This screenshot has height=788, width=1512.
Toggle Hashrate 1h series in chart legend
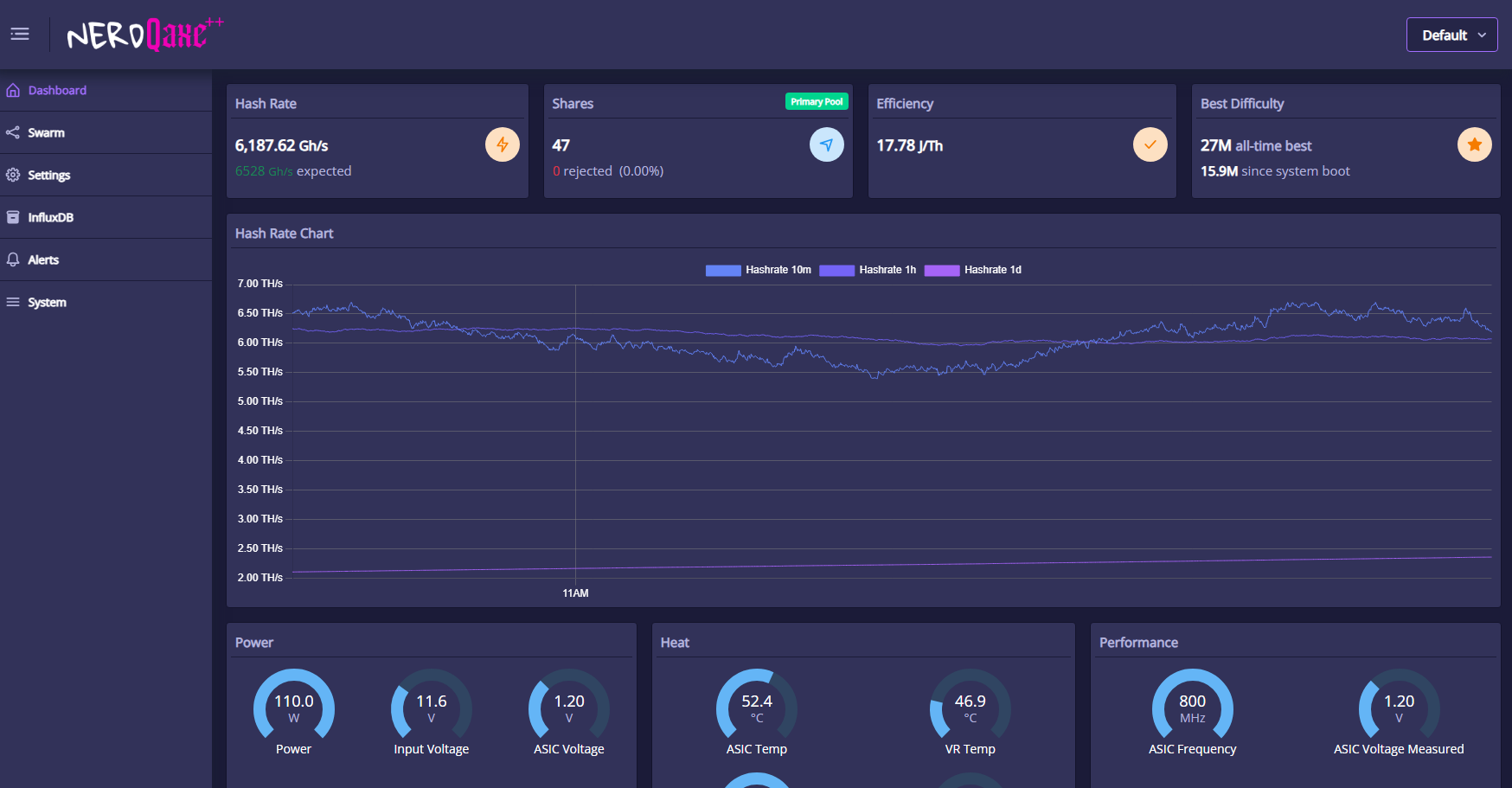[868, 270]
